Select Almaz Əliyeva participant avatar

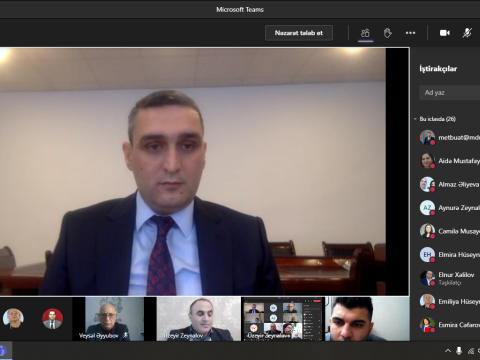point(427,184)
